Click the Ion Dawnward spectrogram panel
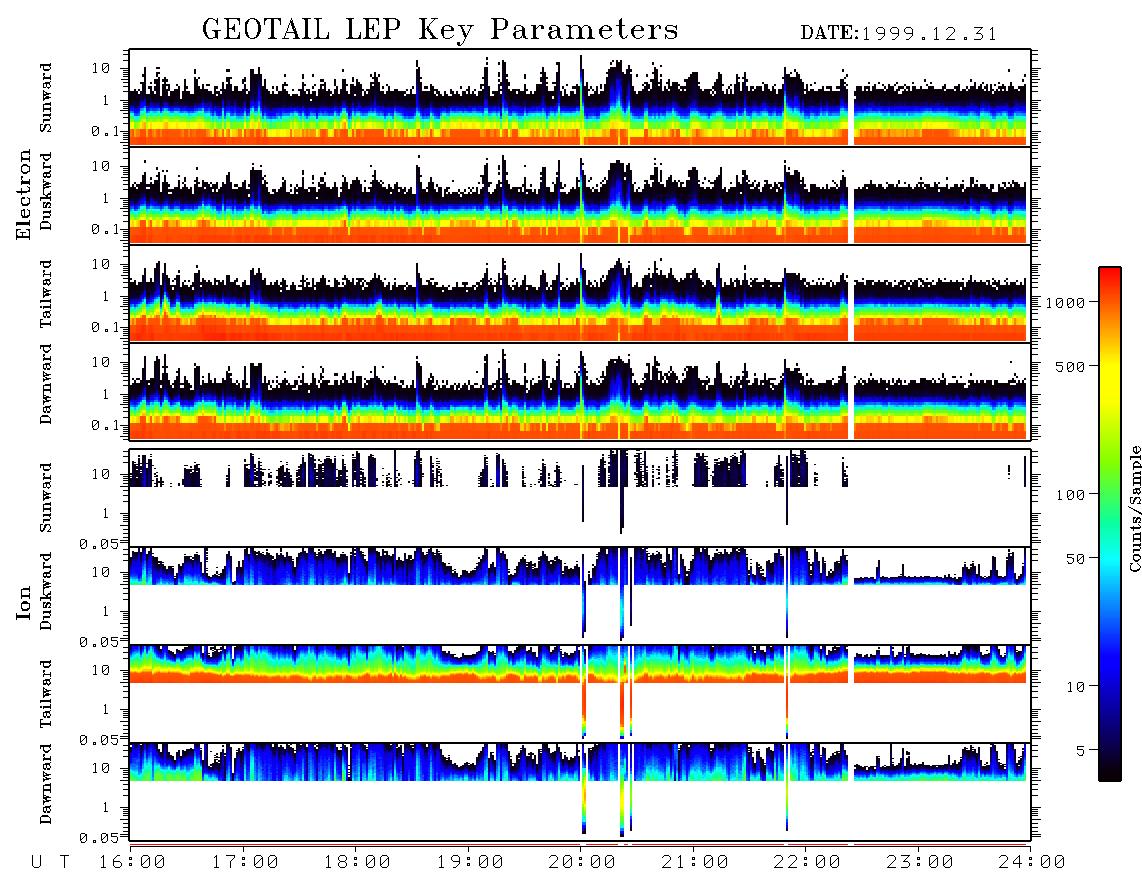 [580, 792]
